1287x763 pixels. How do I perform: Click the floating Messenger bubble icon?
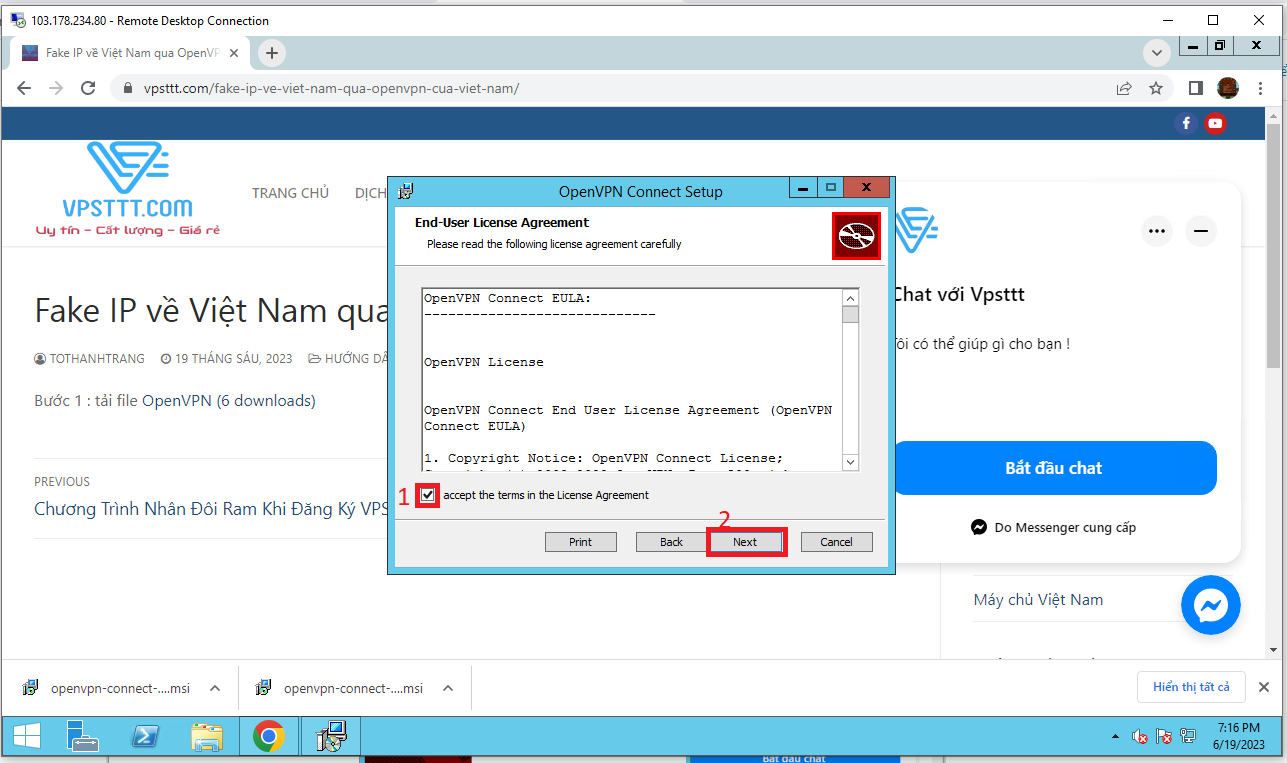click(x=1211, y=605)
